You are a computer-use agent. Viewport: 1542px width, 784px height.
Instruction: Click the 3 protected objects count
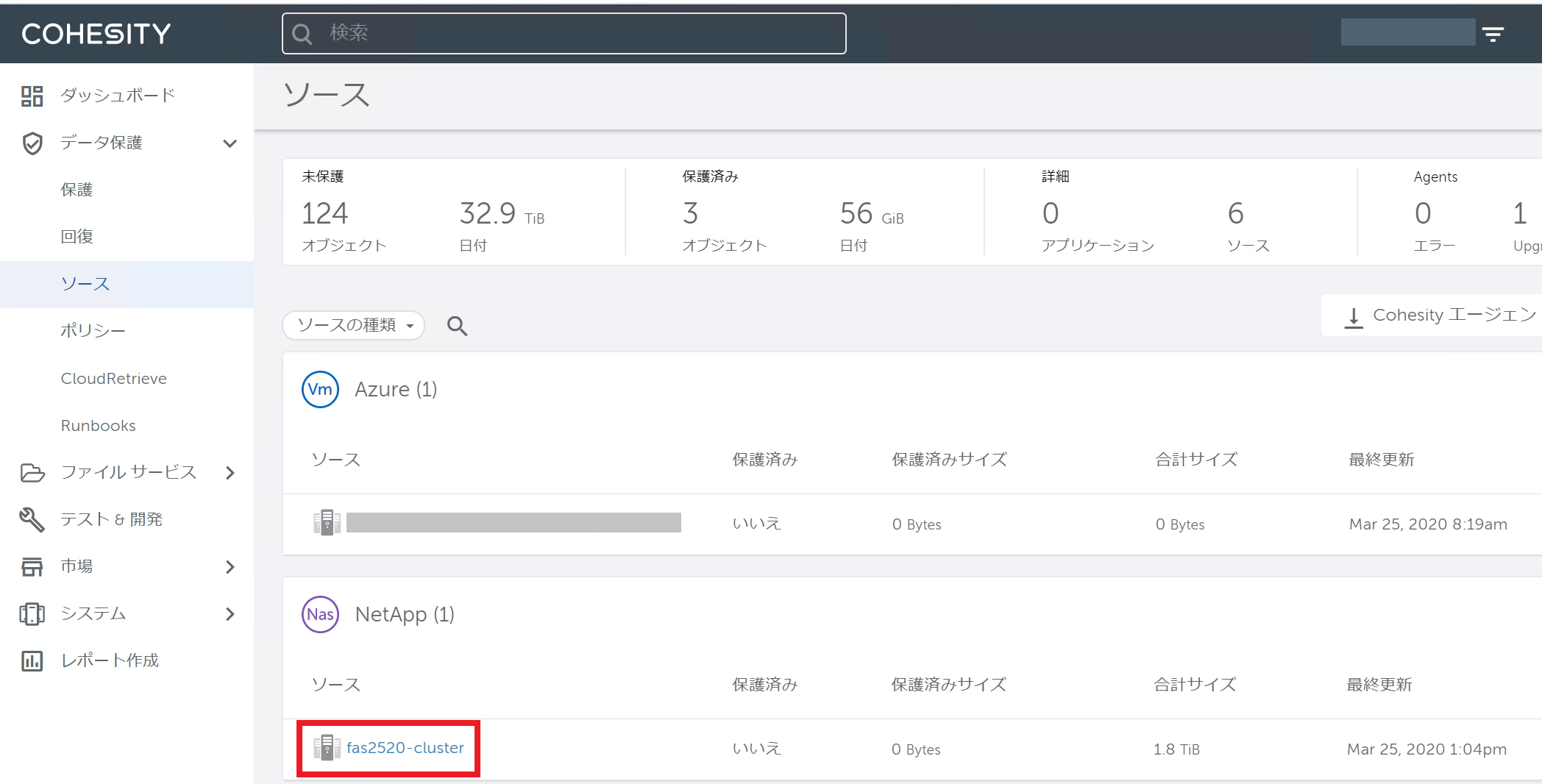pos(690,214)
